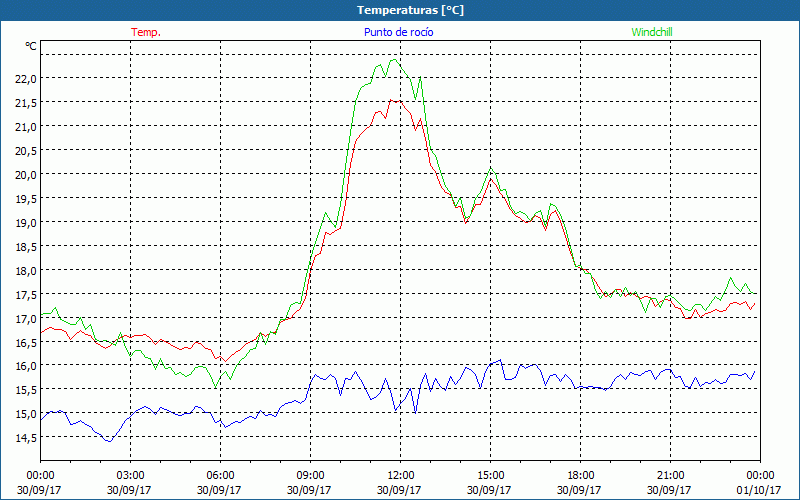Click the green Windchill legend label
Image resolution: width=800 pixels, height=500 pixels.
[x=652, y=32]
